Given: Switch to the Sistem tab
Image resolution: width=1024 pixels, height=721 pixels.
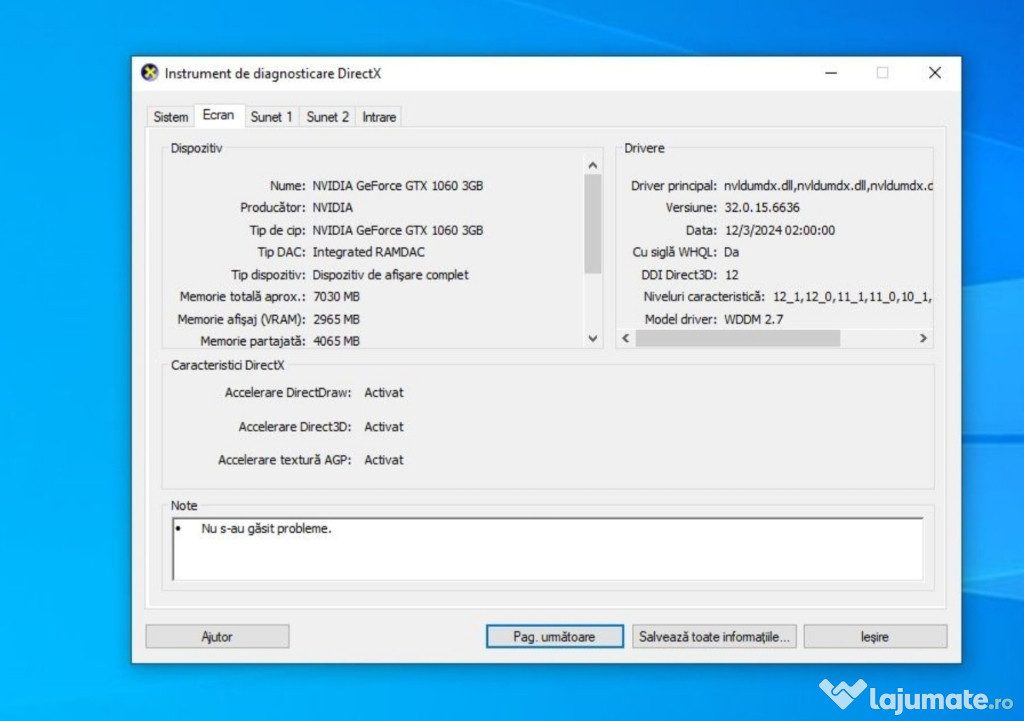Looking at the screenshot, I should pyautogui.click(x=170, y=117).
